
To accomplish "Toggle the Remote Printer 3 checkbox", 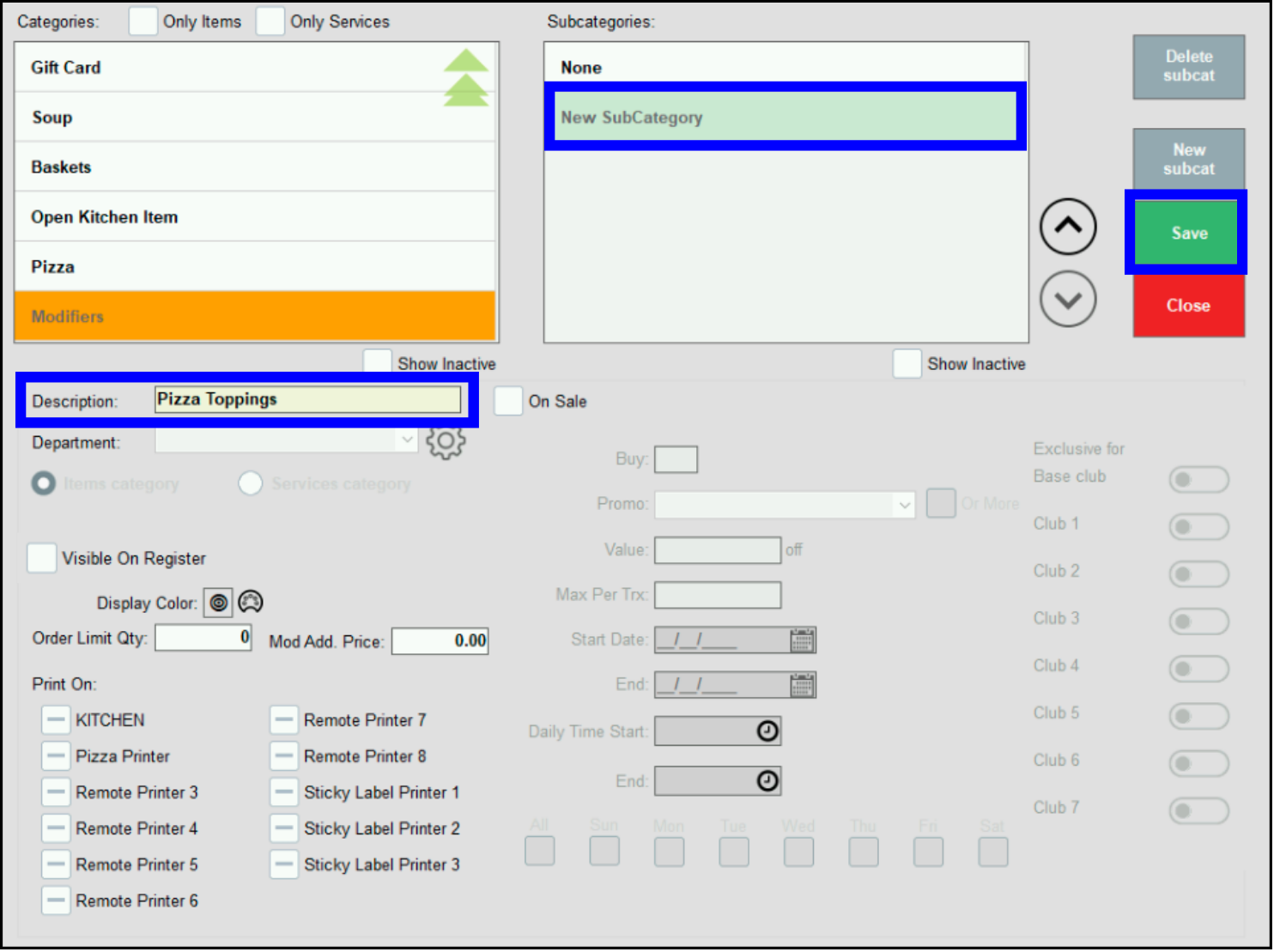I will click(x=56, y=792).
